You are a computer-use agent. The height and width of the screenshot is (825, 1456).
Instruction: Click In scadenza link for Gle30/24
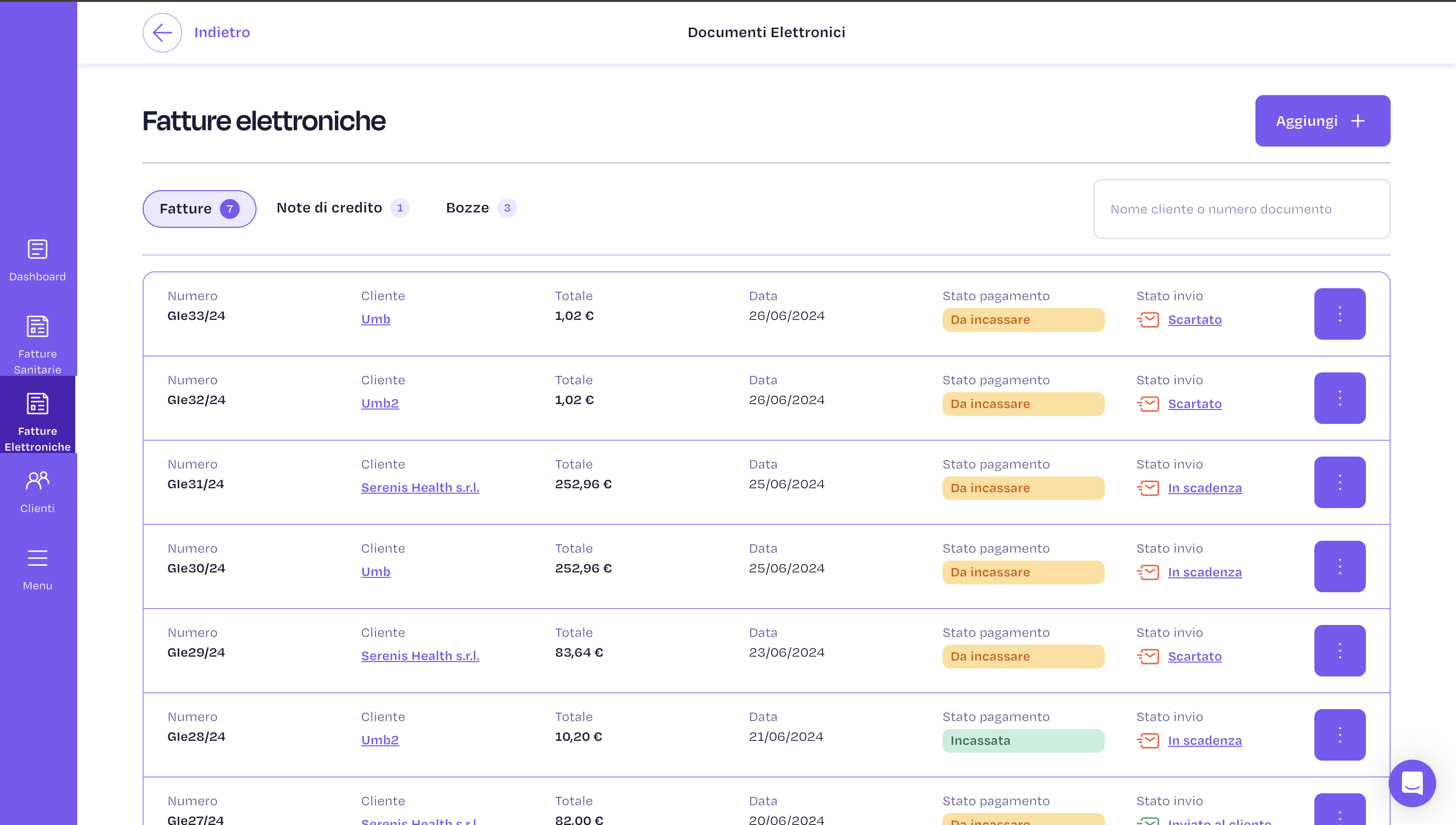tap(1204, 572)
